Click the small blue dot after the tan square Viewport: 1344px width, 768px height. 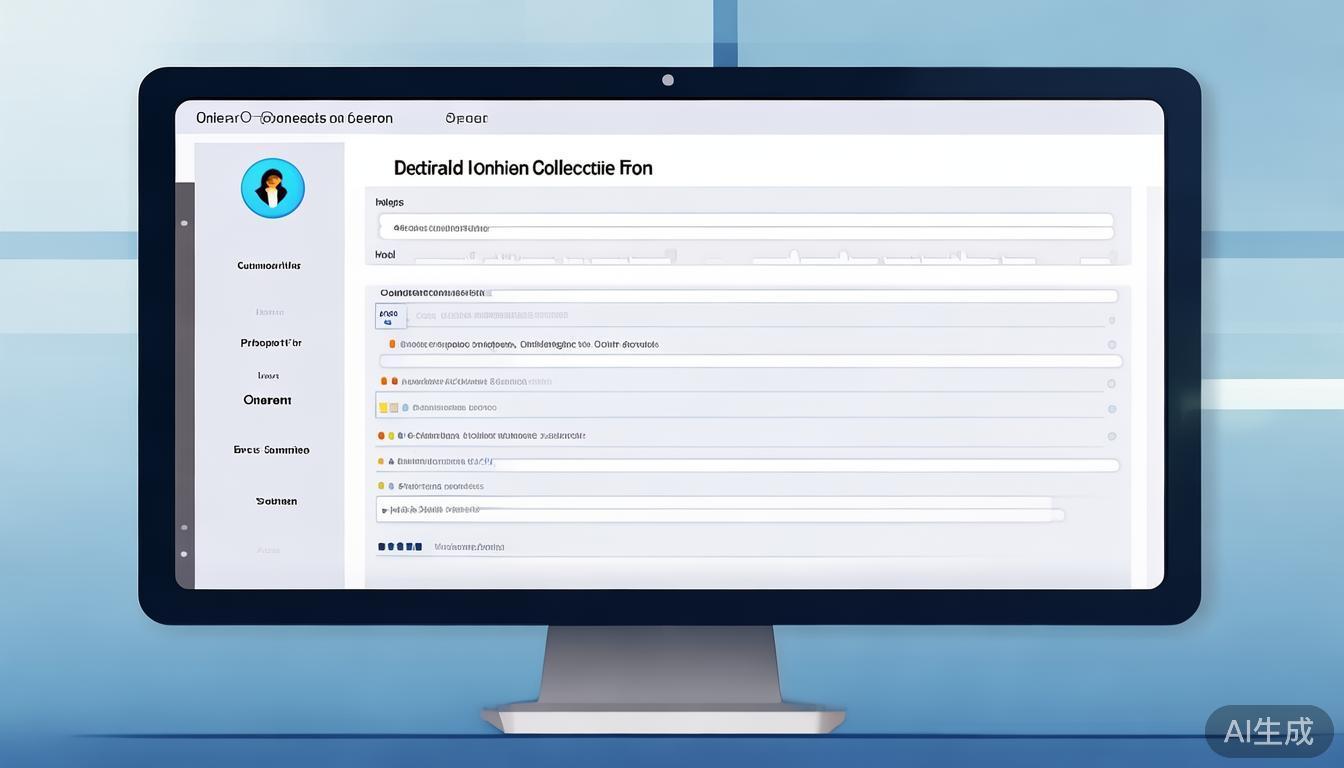(x=404, y=408)
